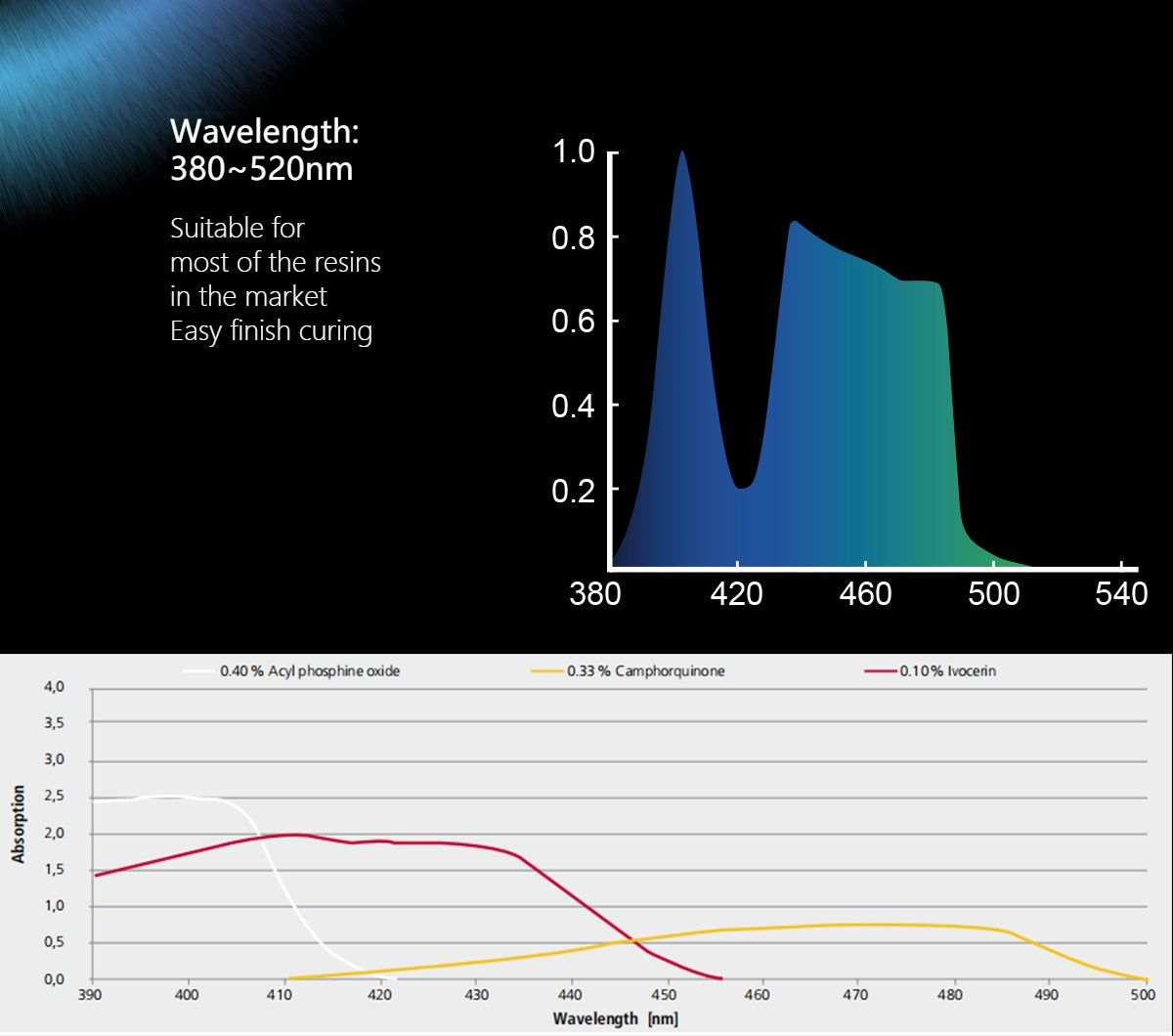Select the "0.10% Ivocerin" legend label

coord(947,671)
